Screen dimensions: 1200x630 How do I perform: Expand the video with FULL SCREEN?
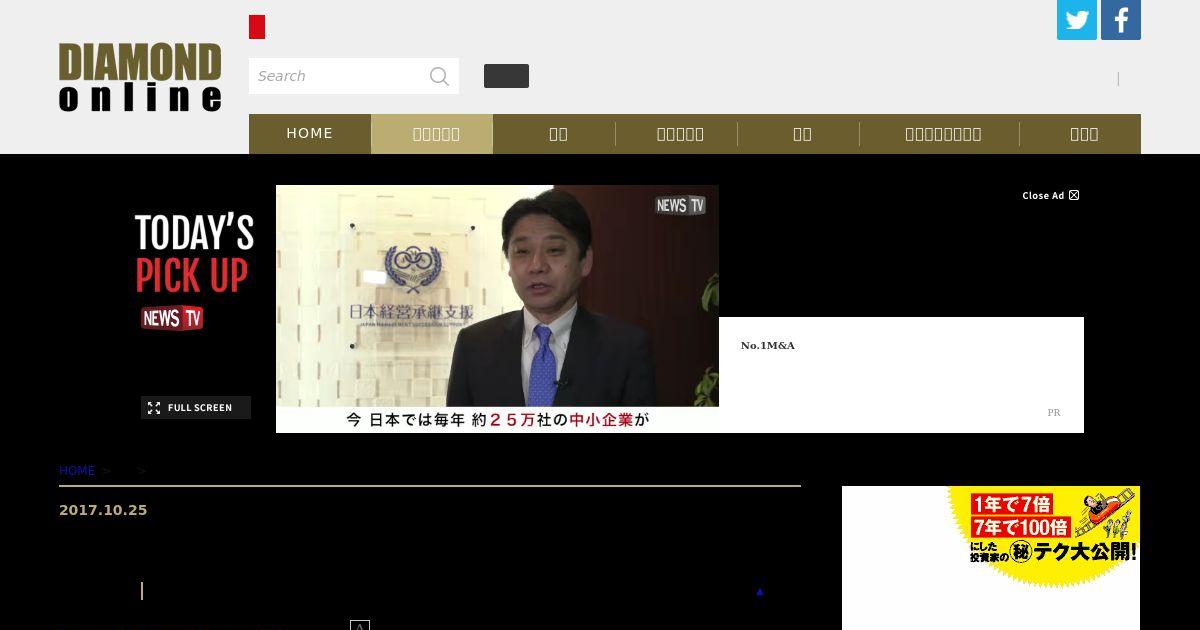(196, 408)
